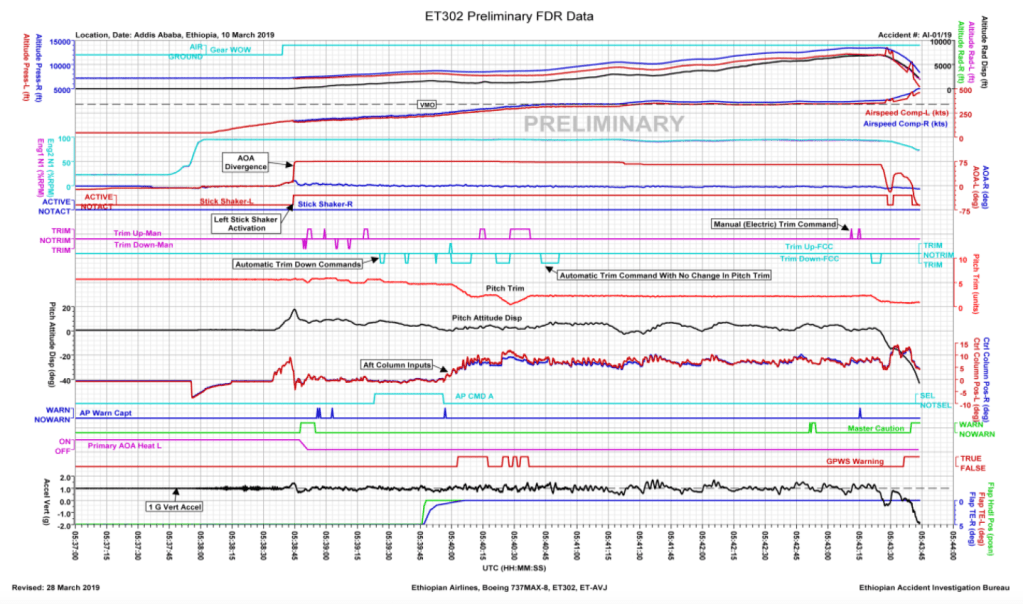Select the 1 G Vert Accel callout
1023x604 pixels.
175,507
